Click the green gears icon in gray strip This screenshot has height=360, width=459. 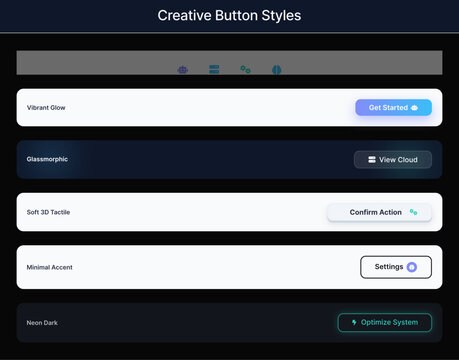245,69
